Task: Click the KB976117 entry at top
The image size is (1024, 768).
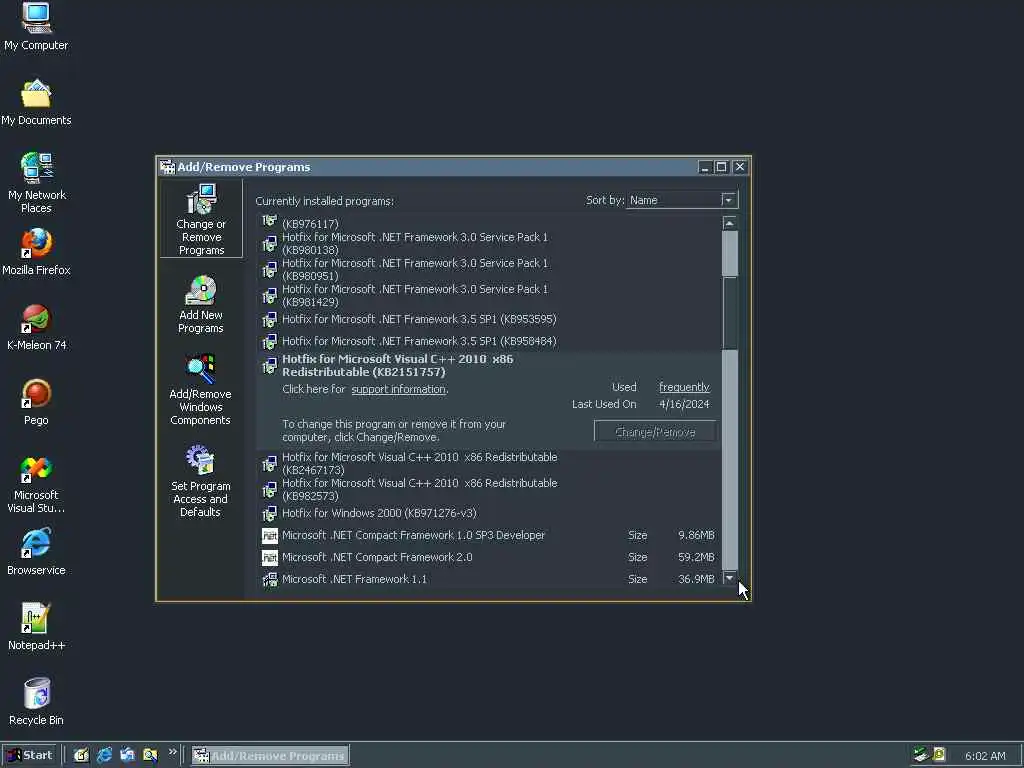Action: 487,223
